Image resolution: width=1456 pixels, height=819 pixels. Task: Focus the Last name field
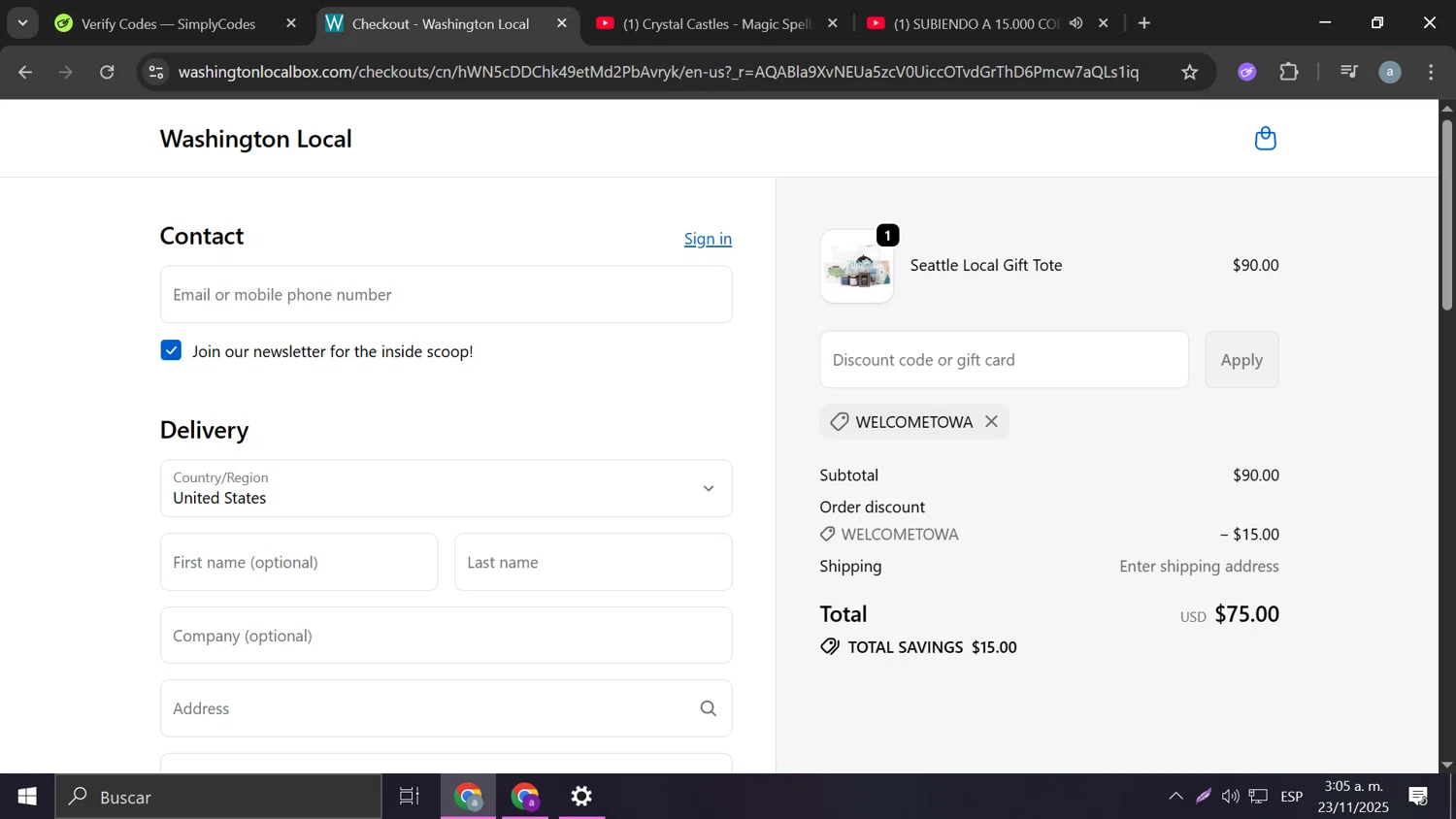[593, 562]
